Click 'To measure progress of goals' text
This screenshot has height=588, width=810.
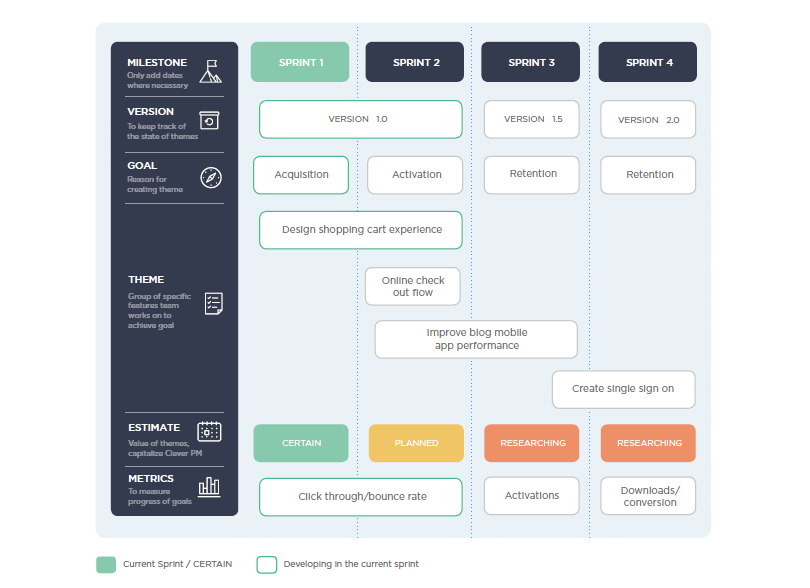(x=160, y=497)
